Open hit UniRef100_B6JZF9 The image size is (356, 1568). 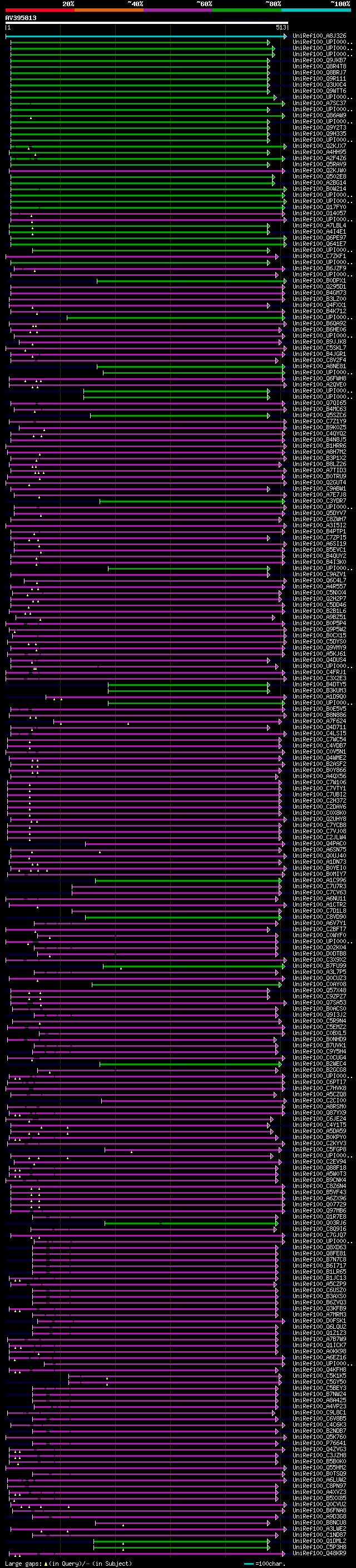(319, 269)
